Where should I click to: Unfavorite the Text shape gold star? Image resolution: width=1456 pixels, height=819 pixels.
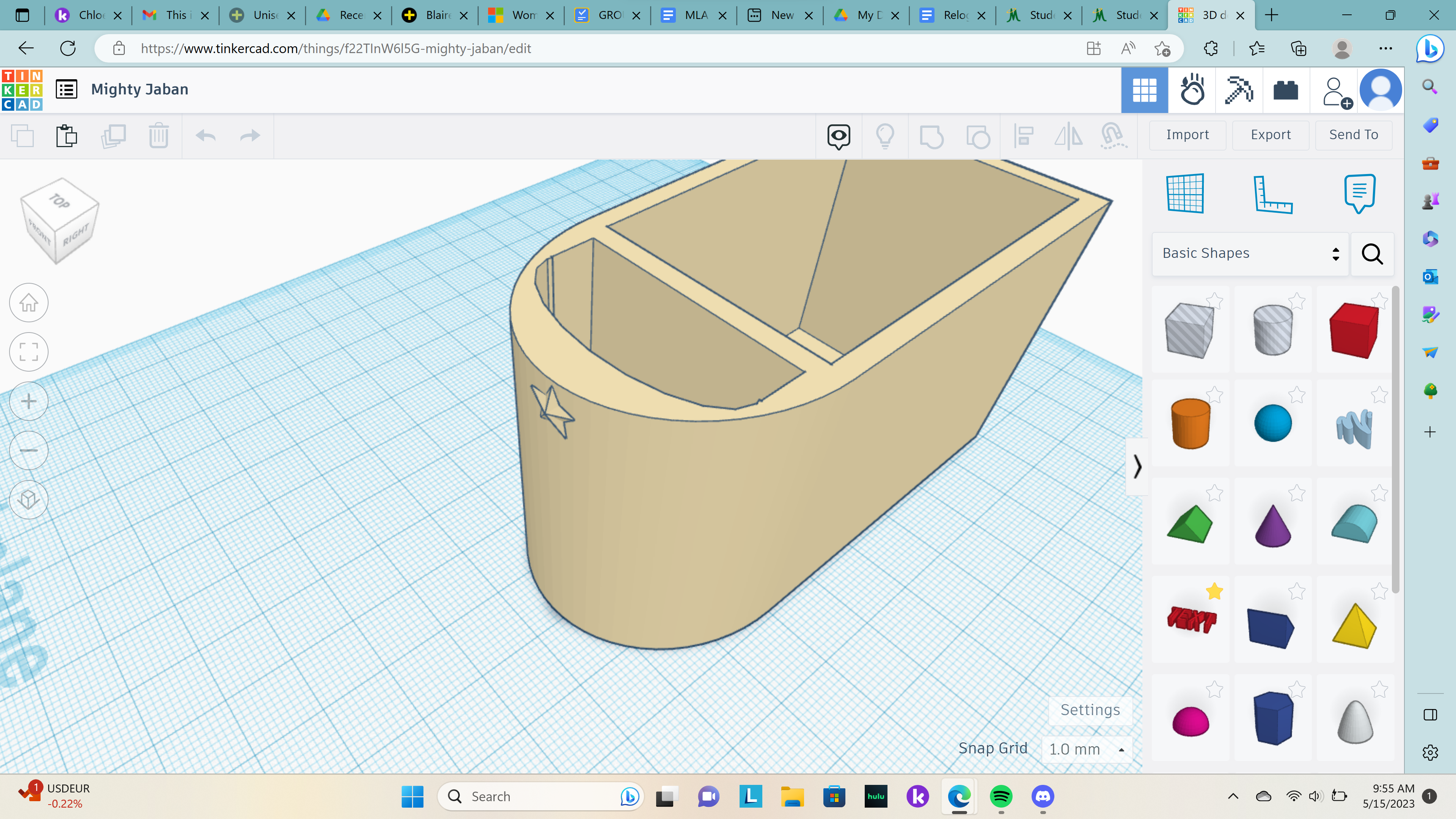click(1214, 591)
